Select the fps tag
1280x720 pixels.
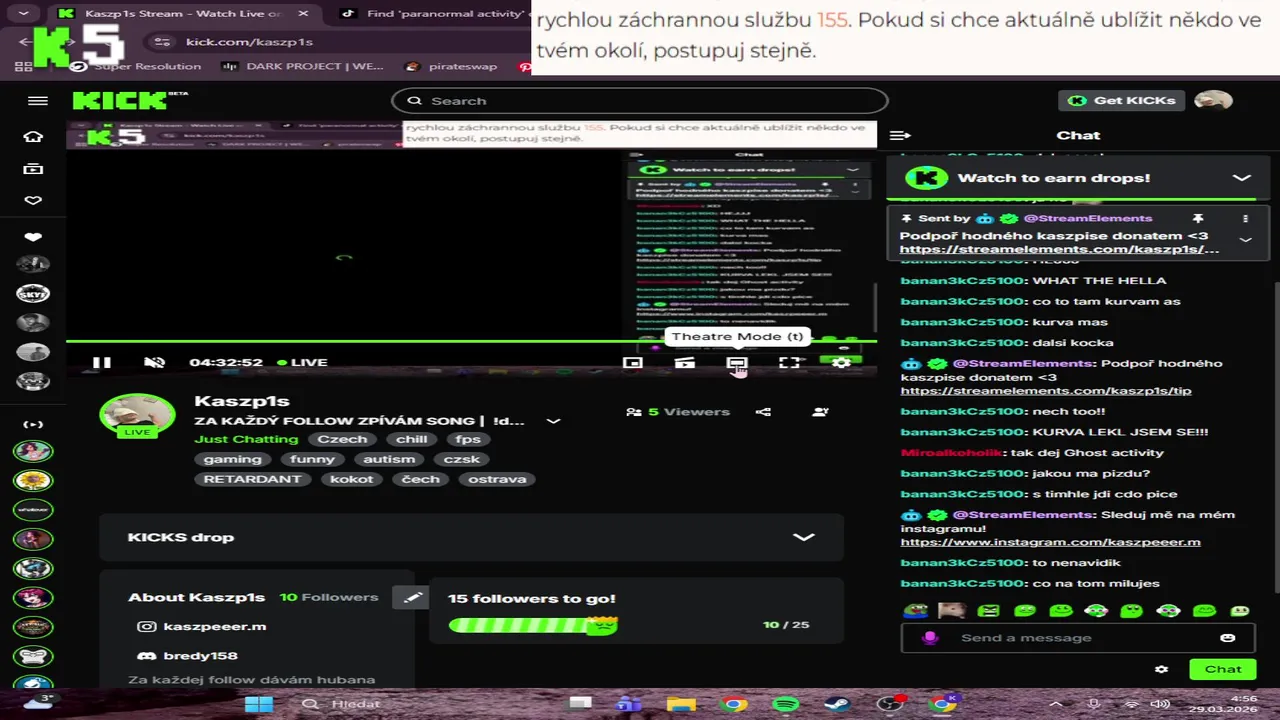point(468,439)
